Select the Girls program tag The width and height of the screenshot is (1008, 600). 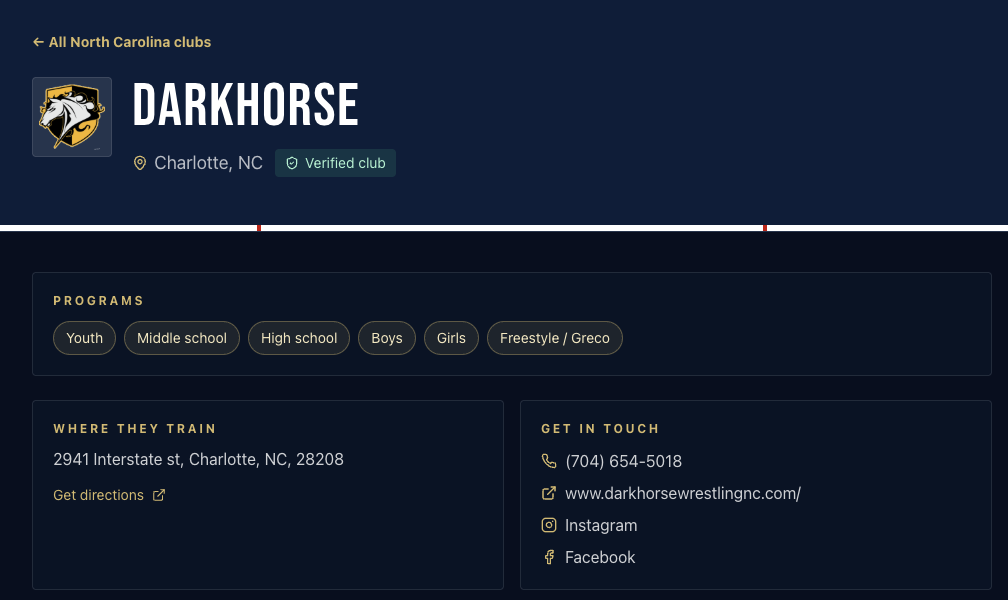[451, 338]
